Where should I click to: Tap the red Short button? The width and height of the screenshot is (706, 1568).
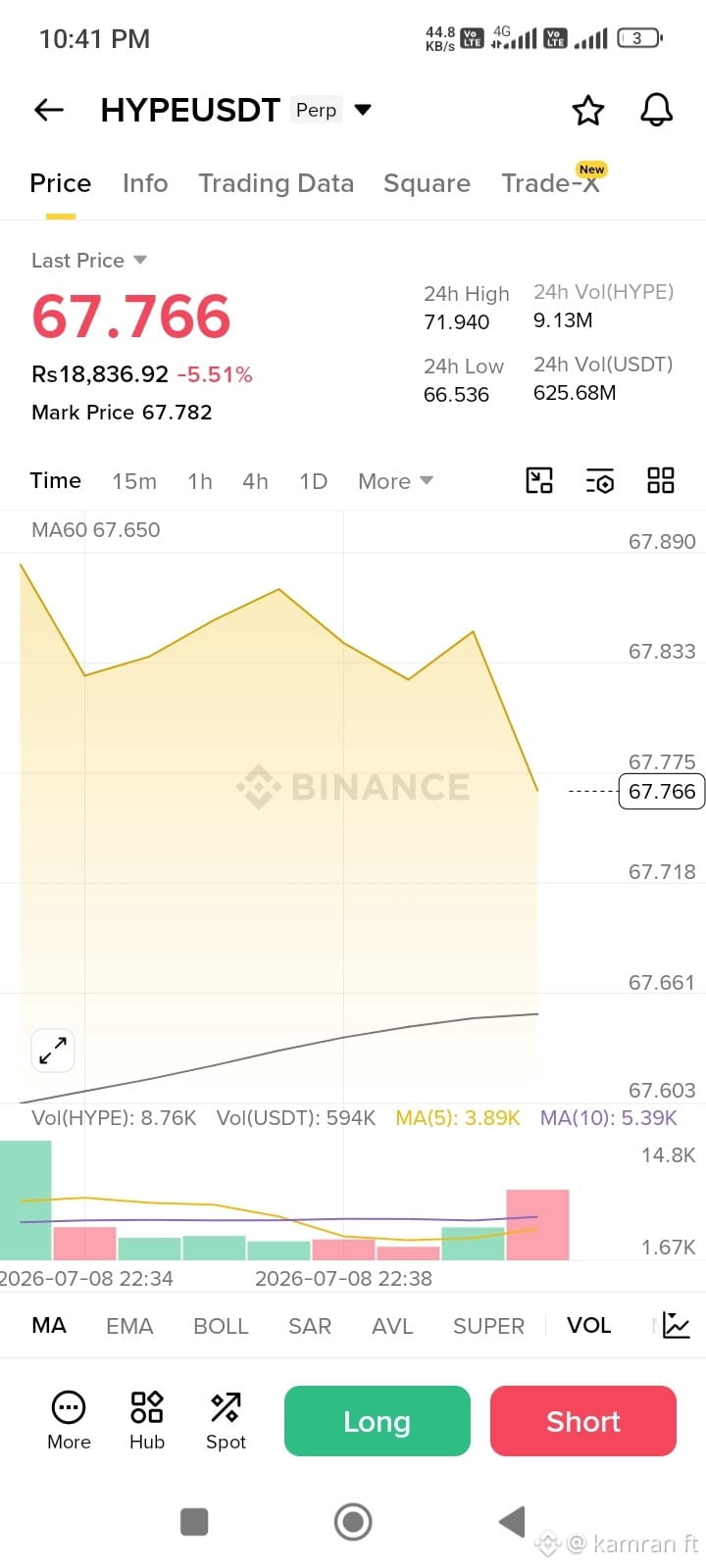coord(583,1421)
